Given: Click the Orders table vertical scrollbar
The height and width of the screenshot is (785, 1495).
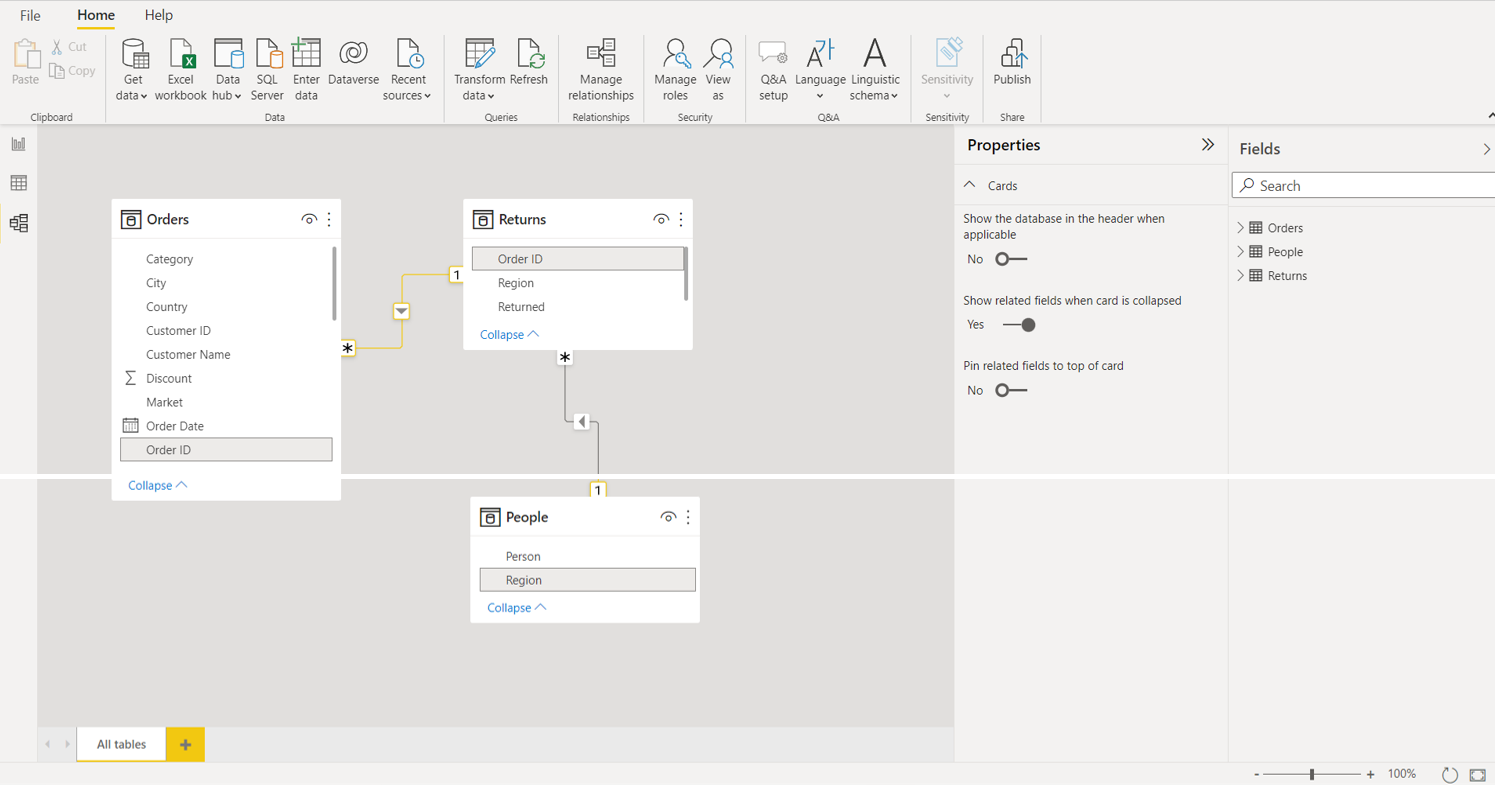Looking at the screenshot, I should [x=334, y=284].
